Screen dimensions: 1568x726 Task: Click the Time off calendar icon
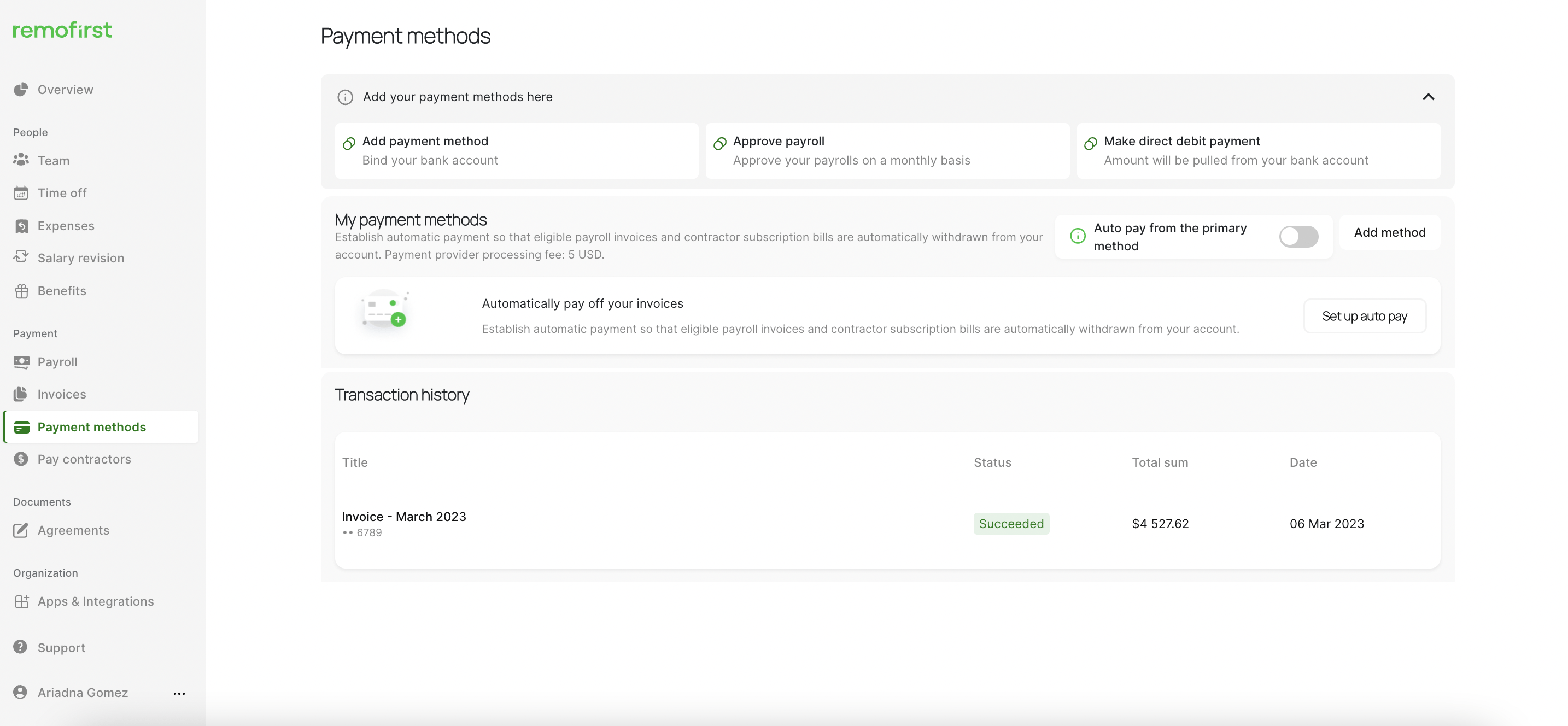pos(21,193)
